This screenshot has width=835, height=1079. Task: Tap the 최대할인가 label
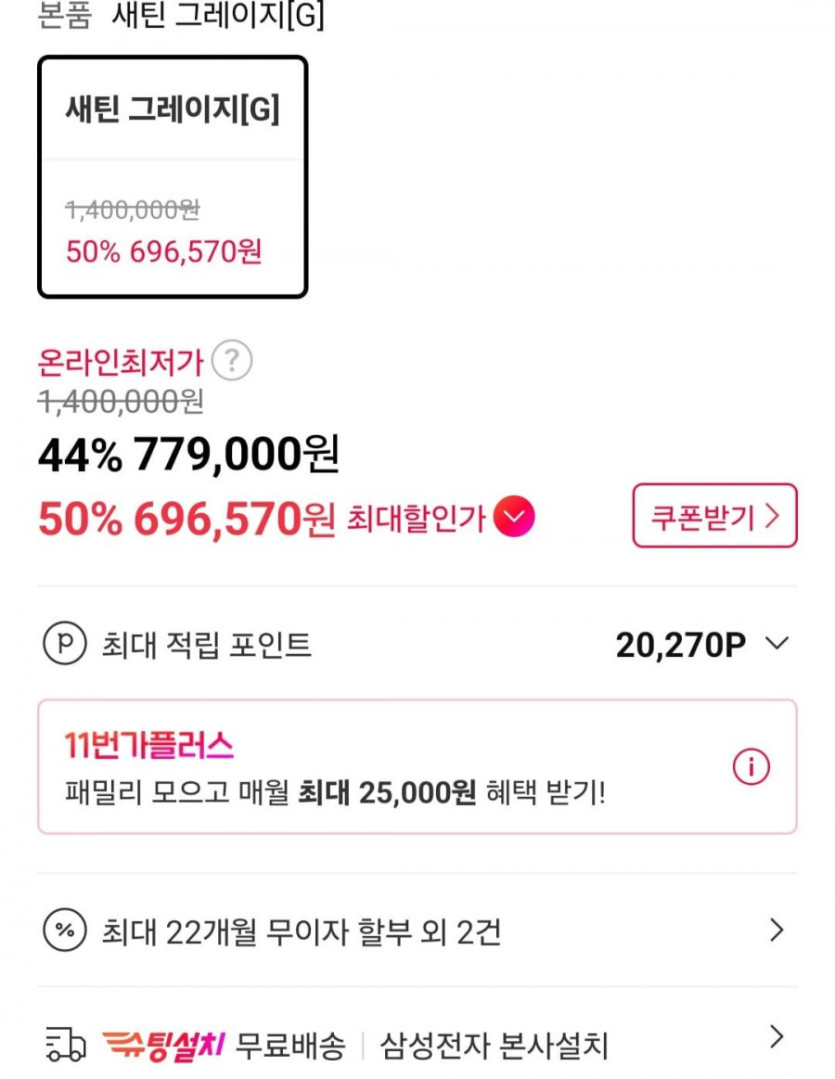point(416,518)
